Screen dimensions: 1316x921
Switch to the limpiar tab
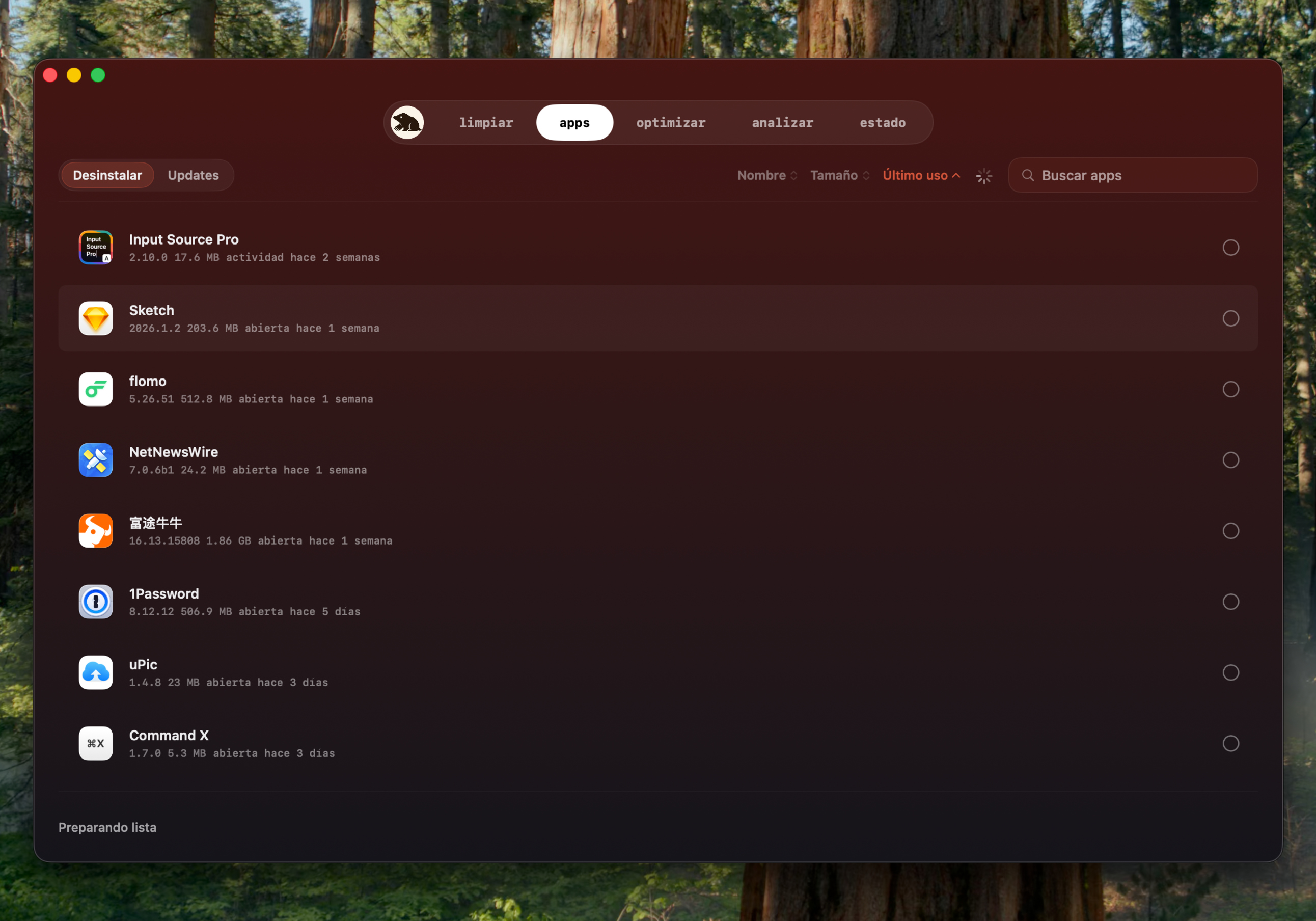coord(486,123)
